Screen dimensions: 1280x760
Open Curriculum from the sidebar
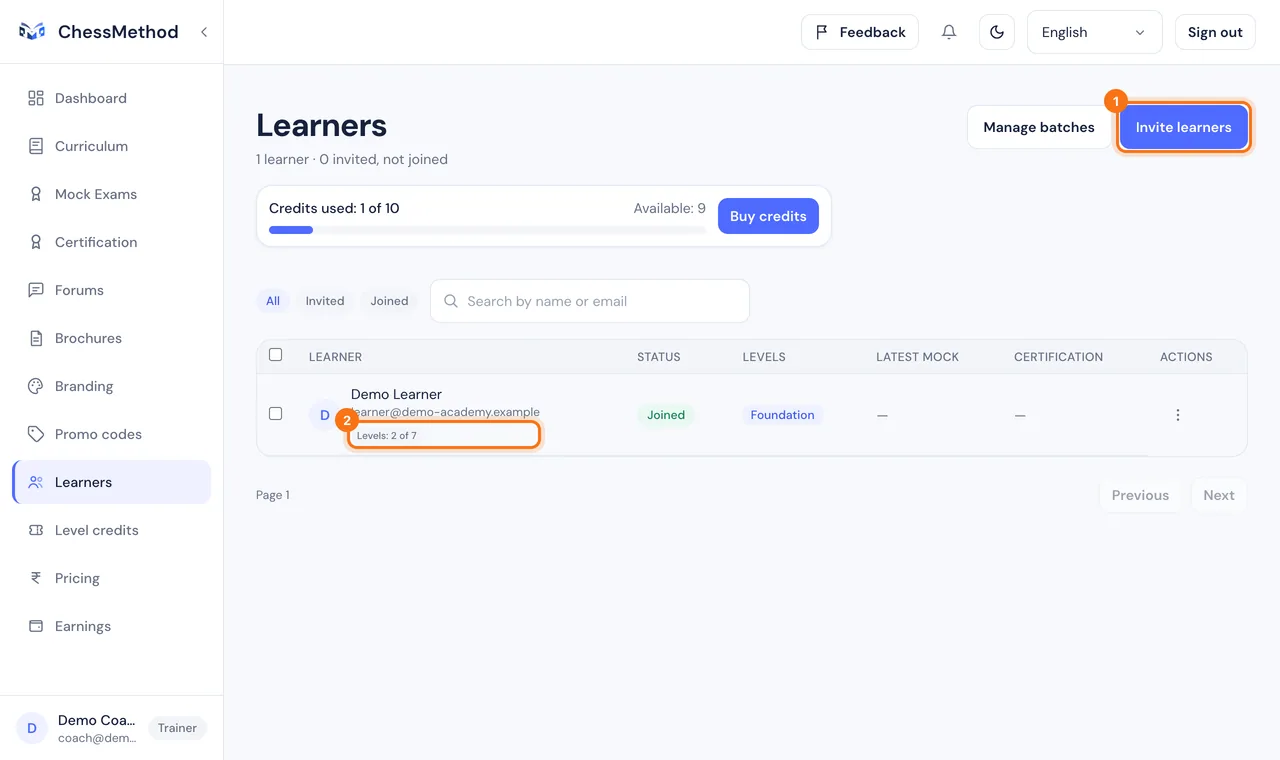112,146
